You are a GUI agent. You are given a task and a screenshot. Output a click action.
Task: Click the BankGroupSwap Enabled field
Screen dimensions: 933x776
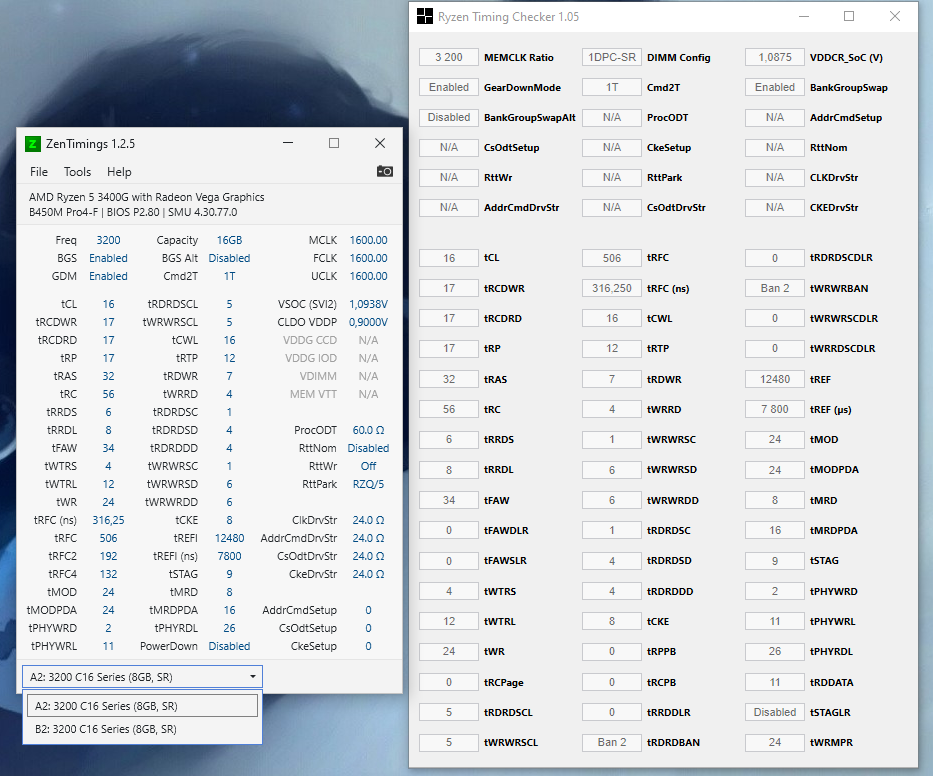[775, 87]
